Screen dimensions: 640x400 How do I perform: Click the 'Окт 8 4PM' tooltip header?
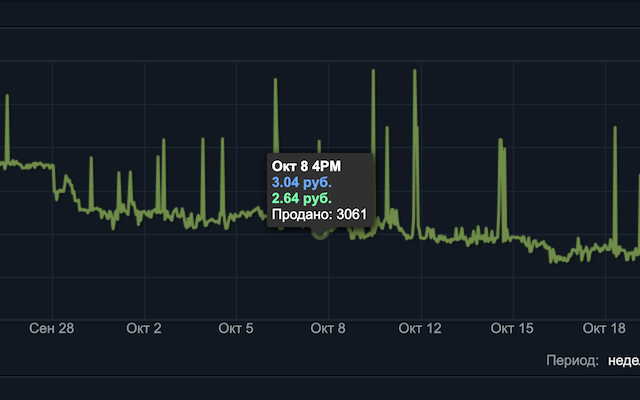[306, 167]
